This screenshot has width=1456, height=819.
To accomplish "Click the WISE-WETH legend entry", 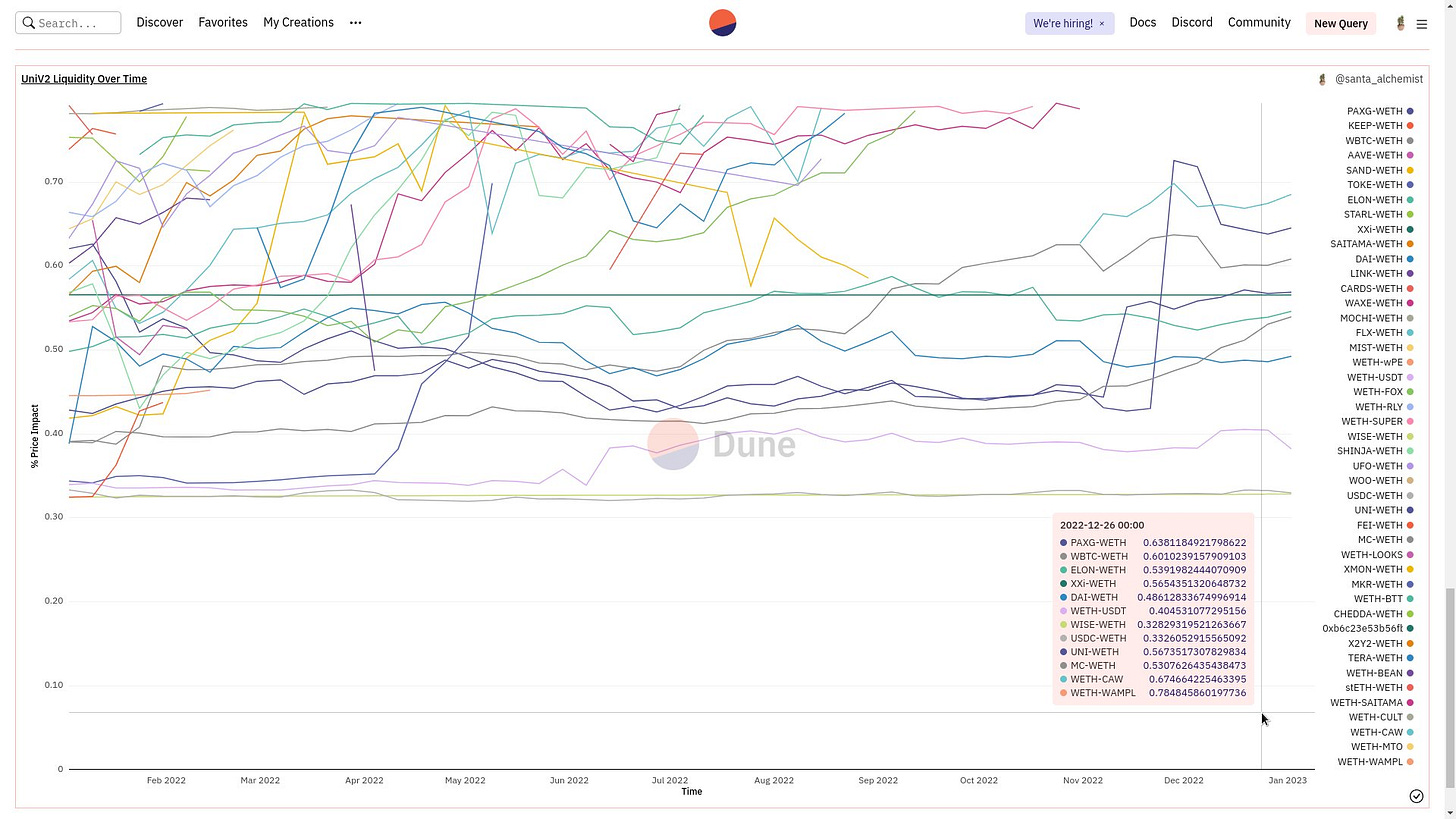I will (x=1380, y=436).
